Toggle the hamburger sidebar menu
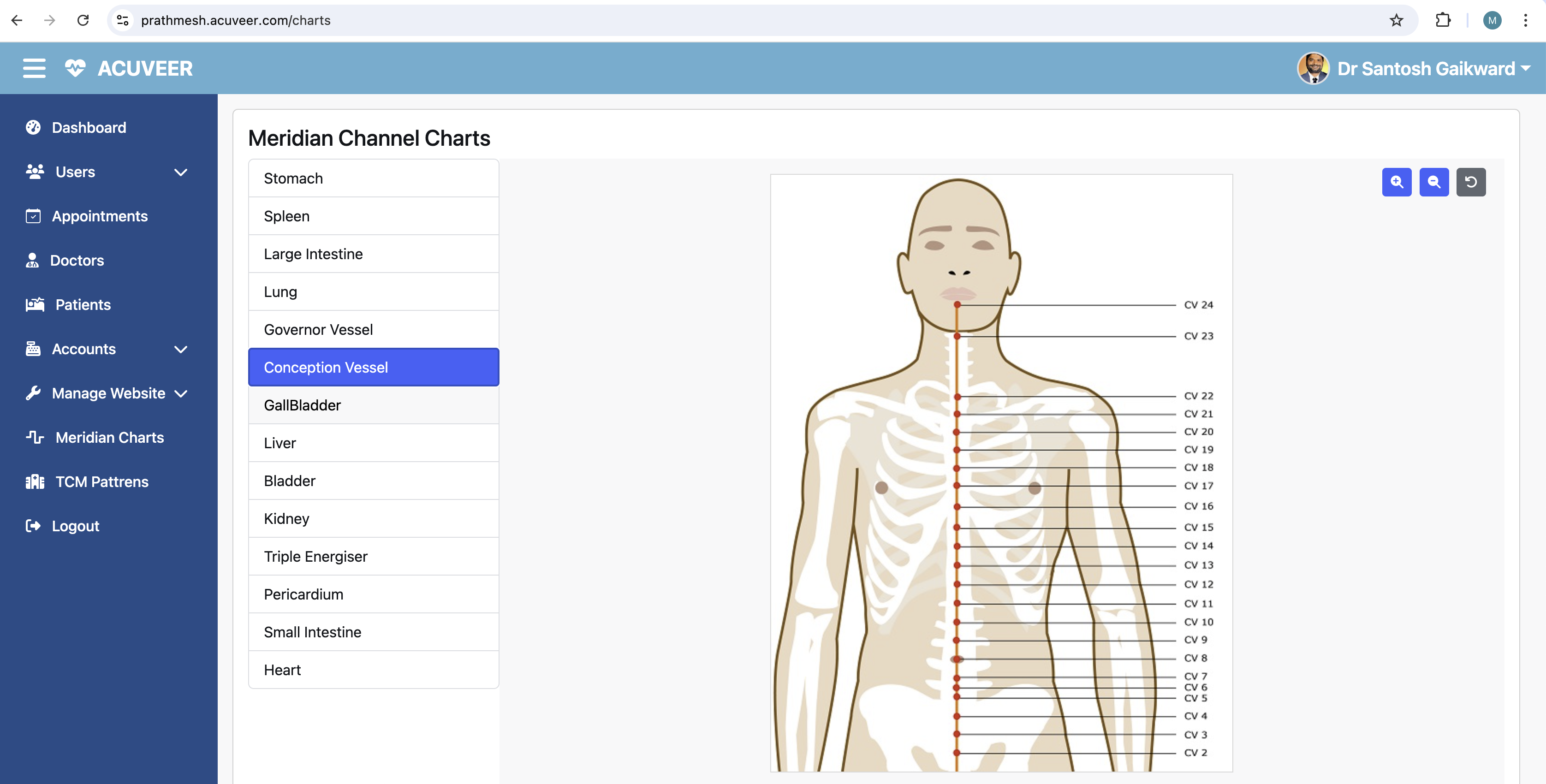The image size is (1546, 784). click(34, 68)
